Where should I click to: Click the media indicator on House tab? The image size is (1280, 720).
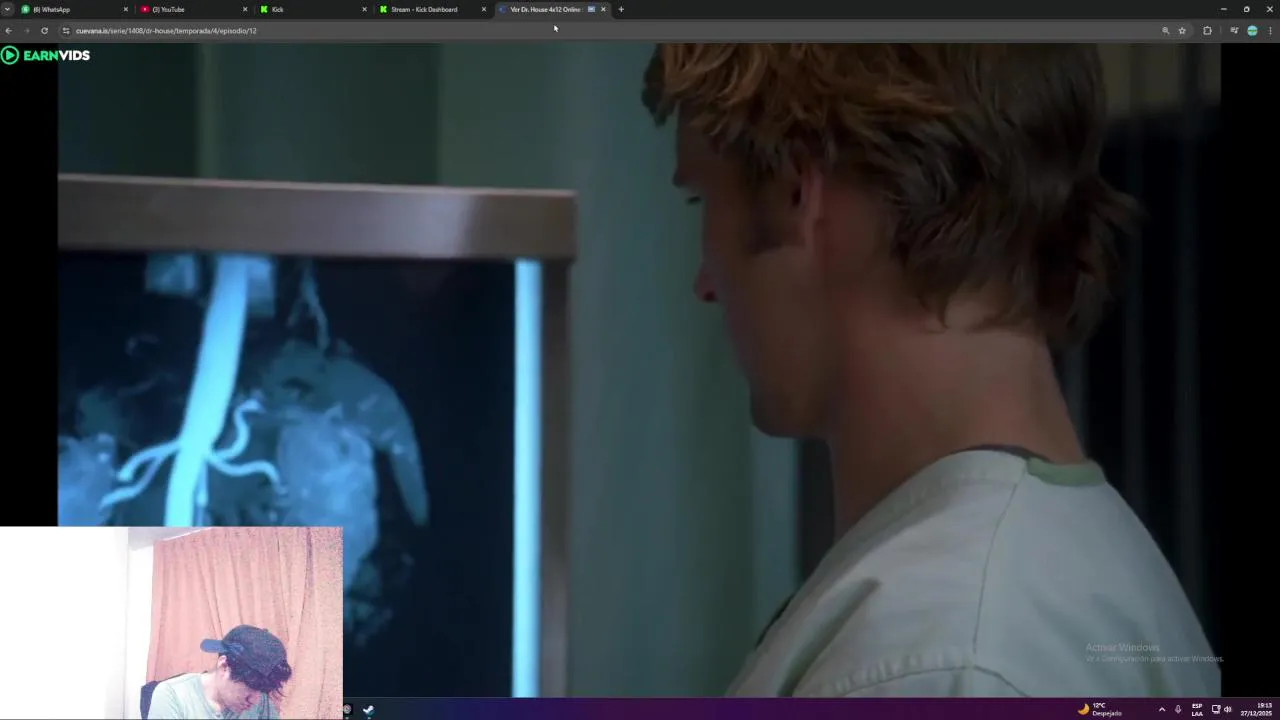[x=591, y=9]
